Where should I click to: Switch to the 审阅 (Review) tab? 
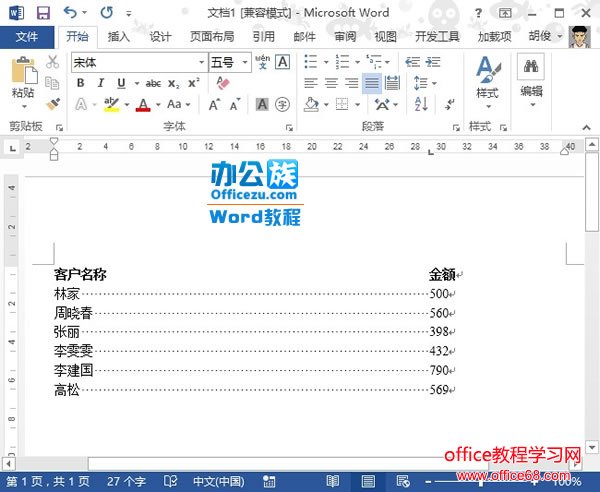pyautogui.click(x=346, y=37)
